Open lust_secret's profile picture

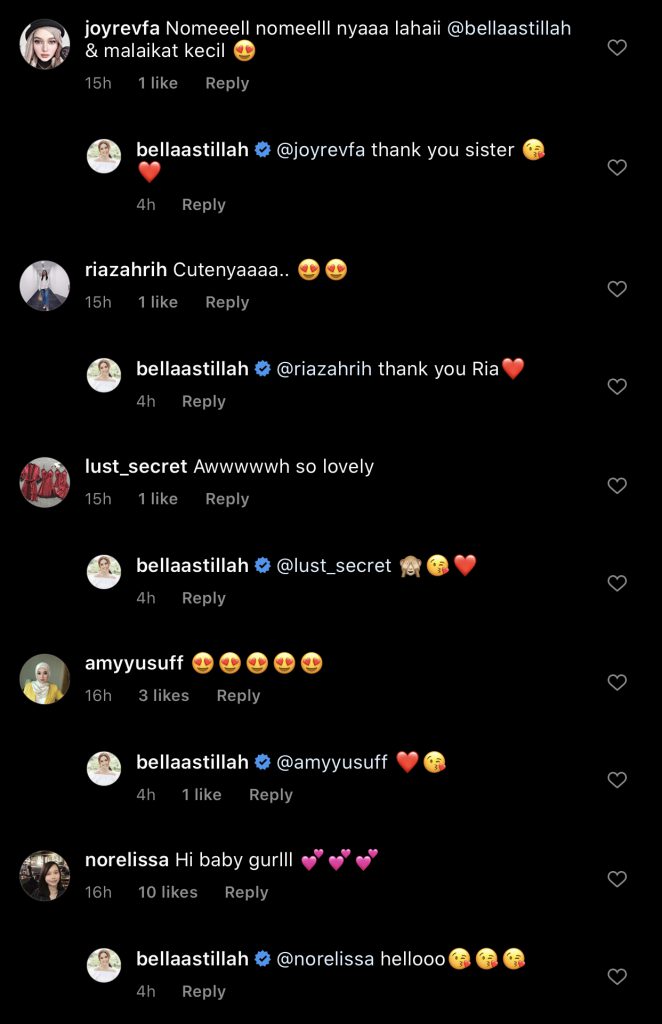point(44,484)
